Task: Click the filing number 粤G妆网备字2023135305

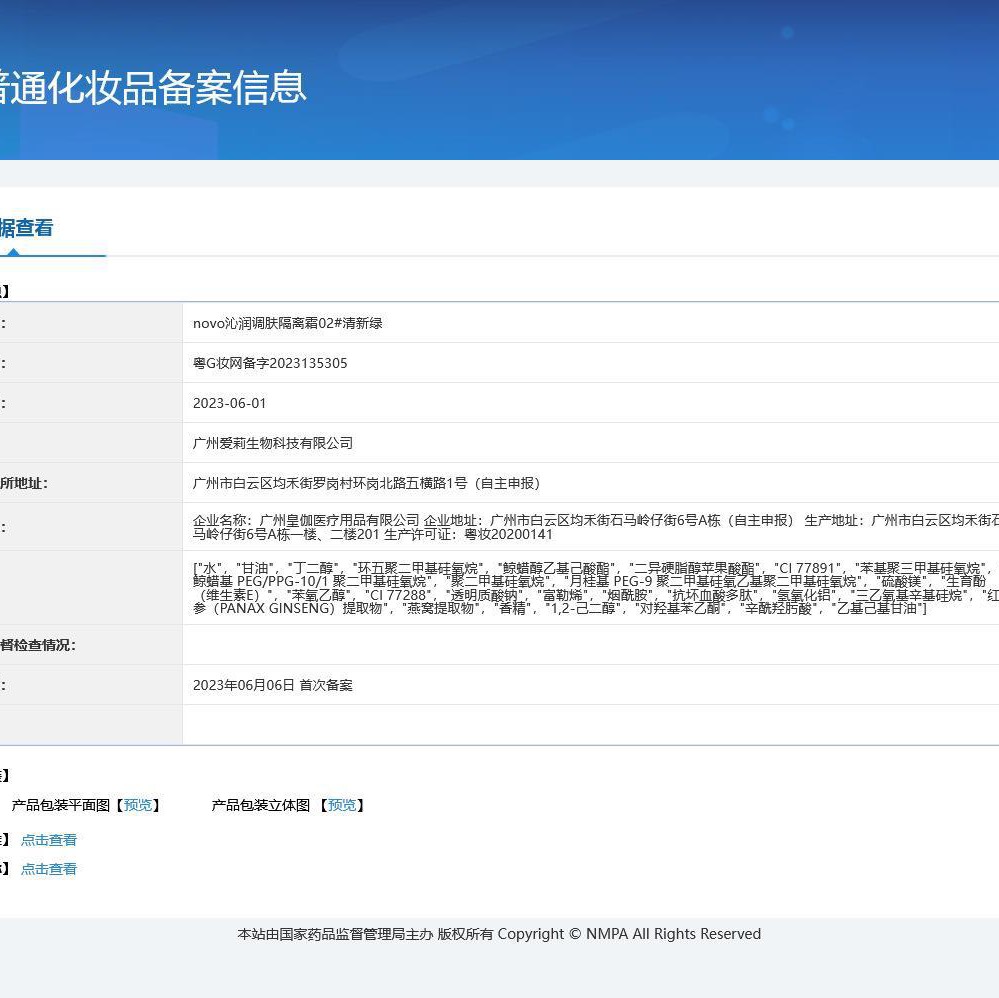Action: pos(270,363)
